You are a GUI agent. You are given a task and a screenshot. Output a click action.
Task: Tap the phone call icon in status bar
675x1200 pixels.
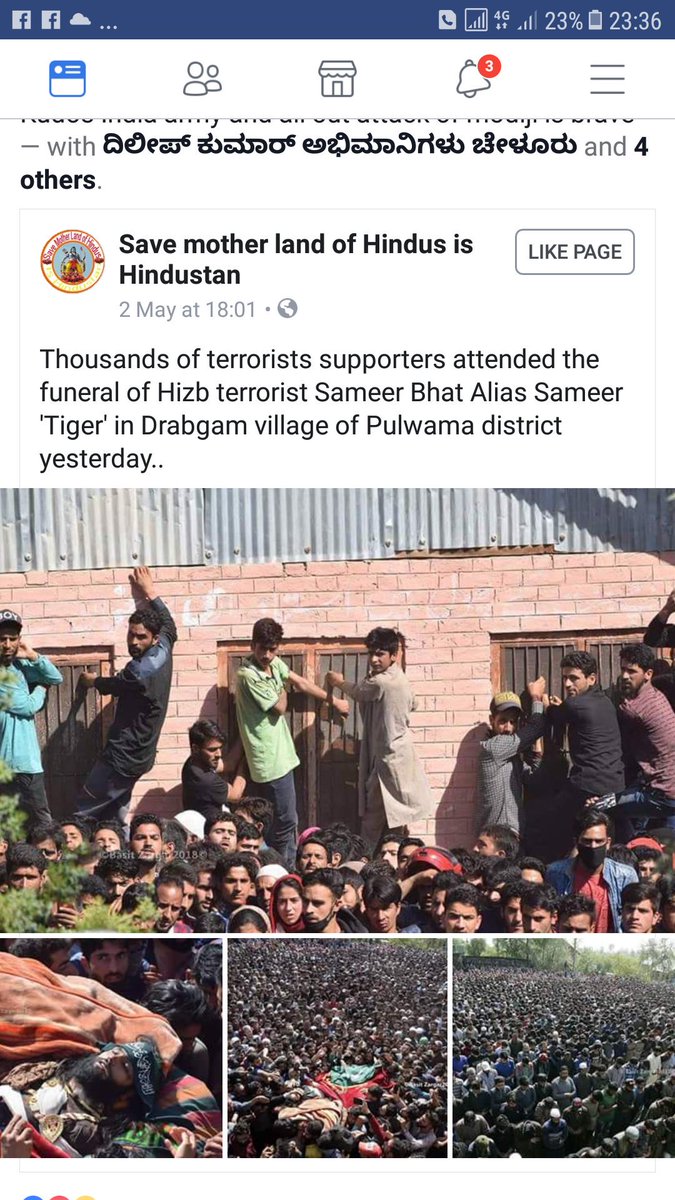tap(448, 20)
